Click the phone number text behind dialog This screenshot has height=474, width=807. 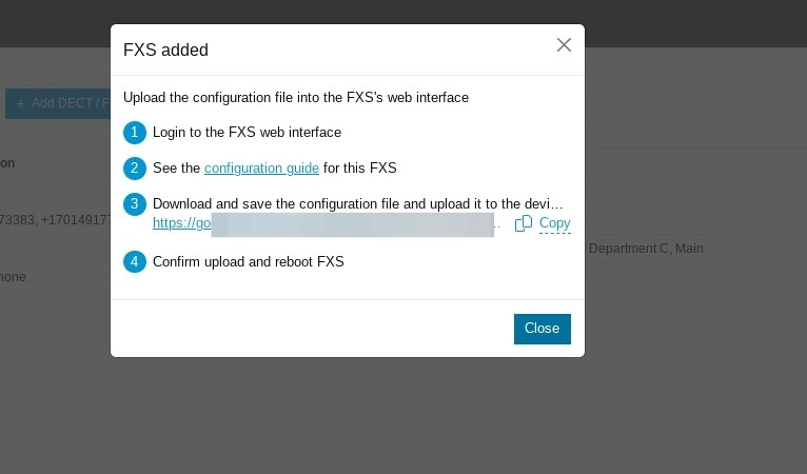(x=55, y=220)
